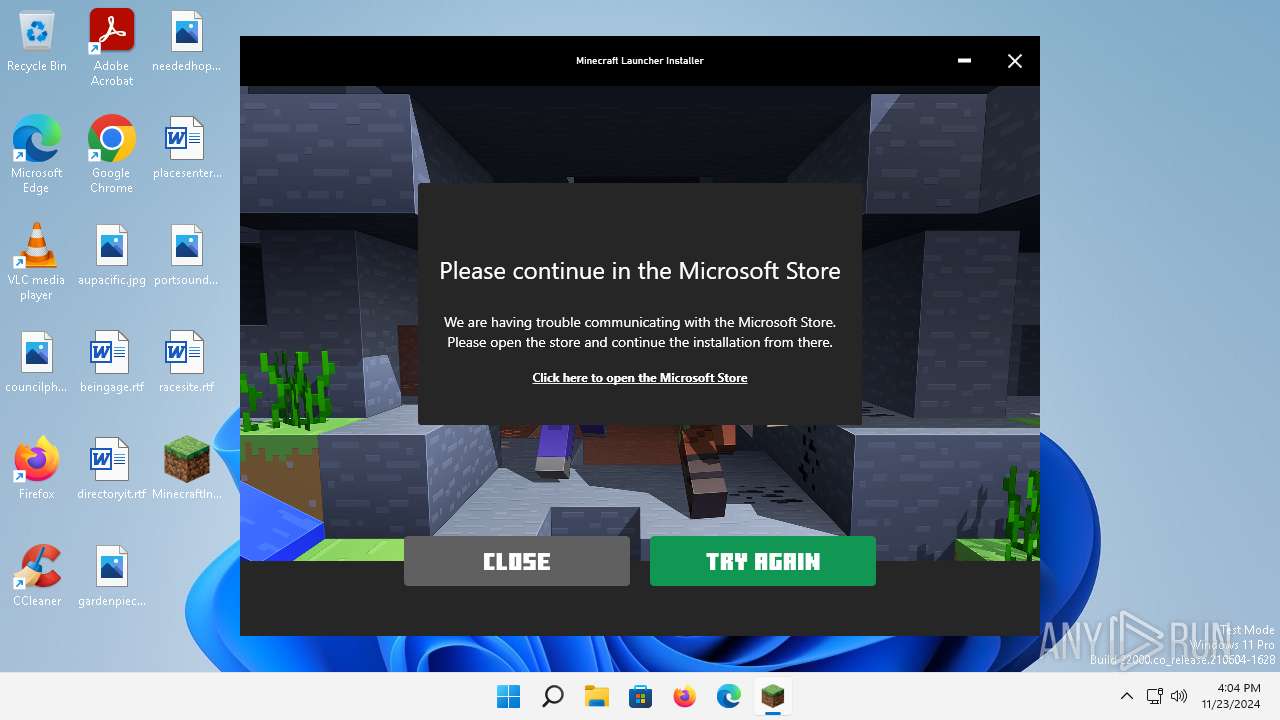Image resolution: width=1280 pixels, height=720 pixels.
Task: Open taskbar Search
Action: point(552,696)
